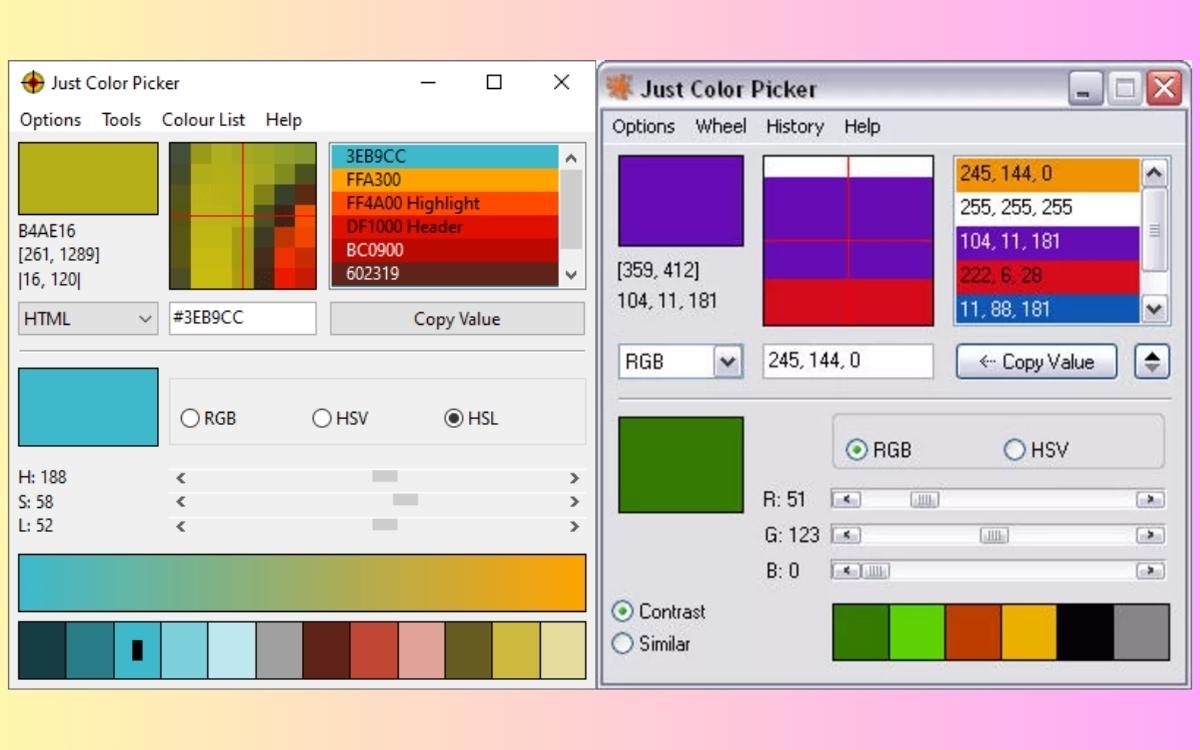Image resolution: width=1200 pixels, height=750 pixels.
Task: Click the H hue slider thumb
Action: (x=385, y=477)
